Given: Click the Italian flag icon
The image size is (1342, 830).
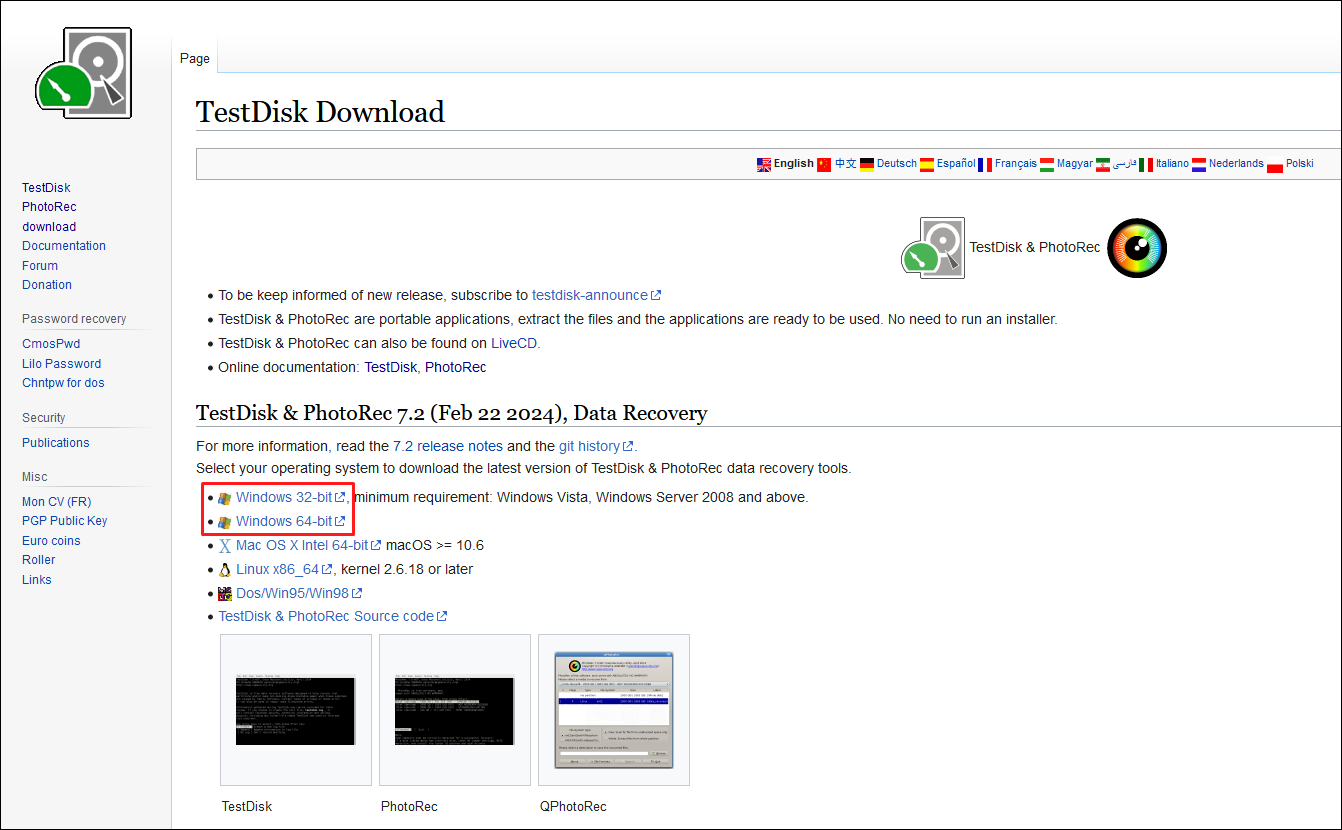Looking at the screenshot, I should point(1146,164).
